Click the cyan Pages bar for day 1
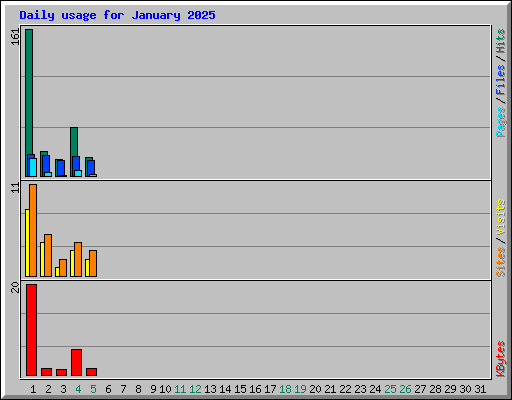 33,167
